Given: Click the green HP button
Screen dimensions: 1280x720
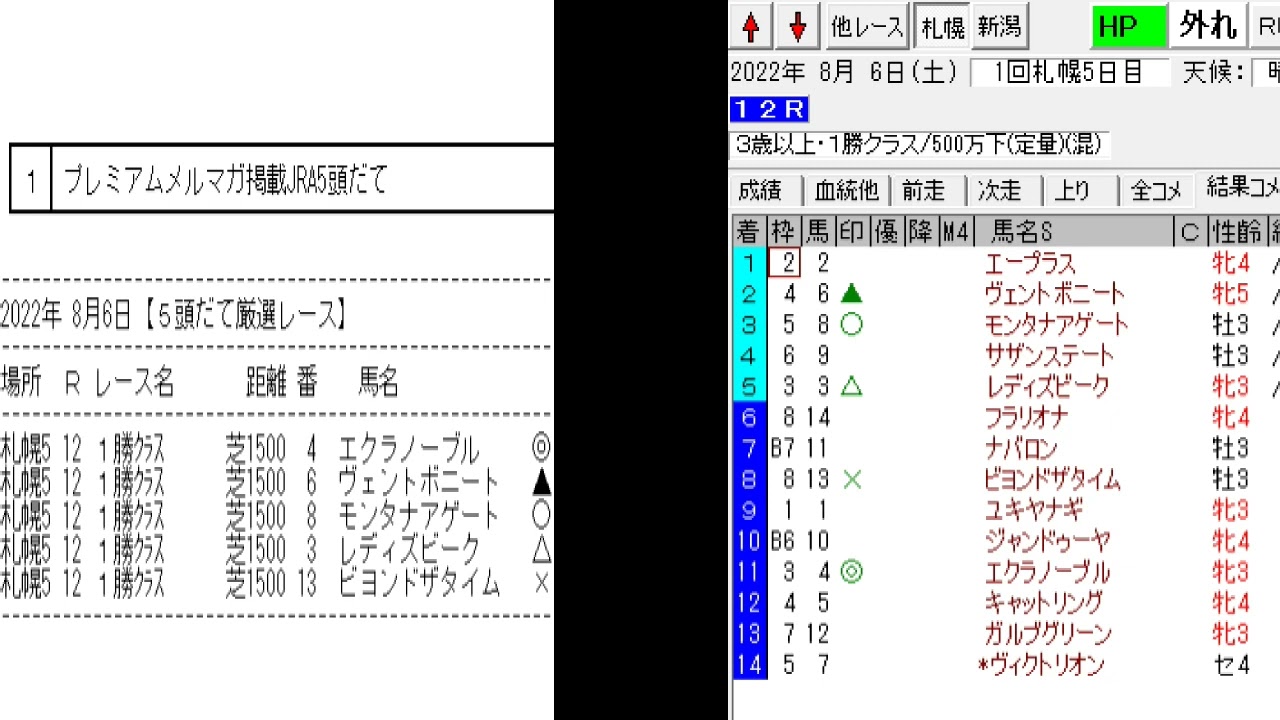Looking at the screenshot, I should 1128,27.
